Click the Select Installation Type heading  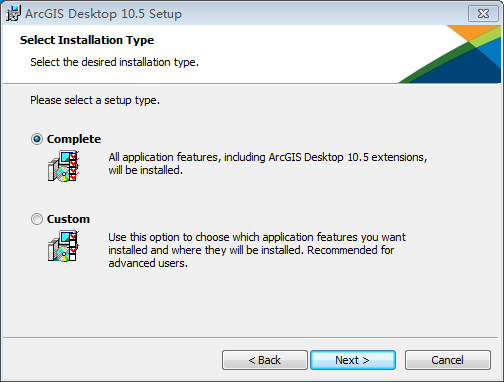[87, 40]
